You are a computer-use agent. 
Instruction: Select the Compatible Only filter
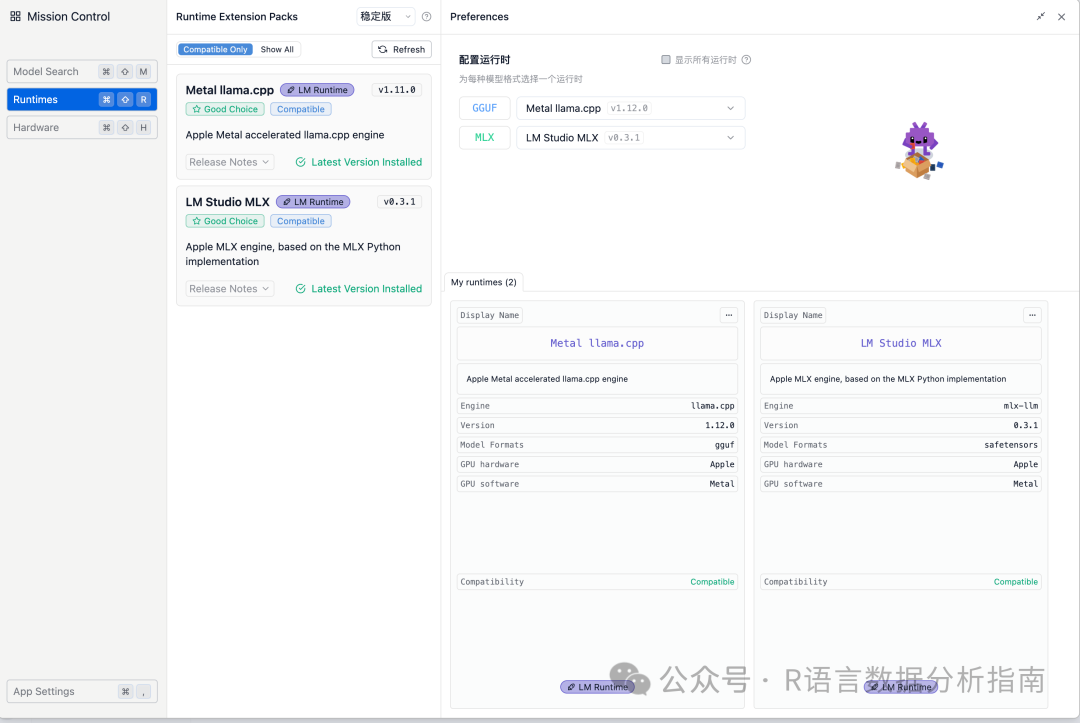[216, 50]
